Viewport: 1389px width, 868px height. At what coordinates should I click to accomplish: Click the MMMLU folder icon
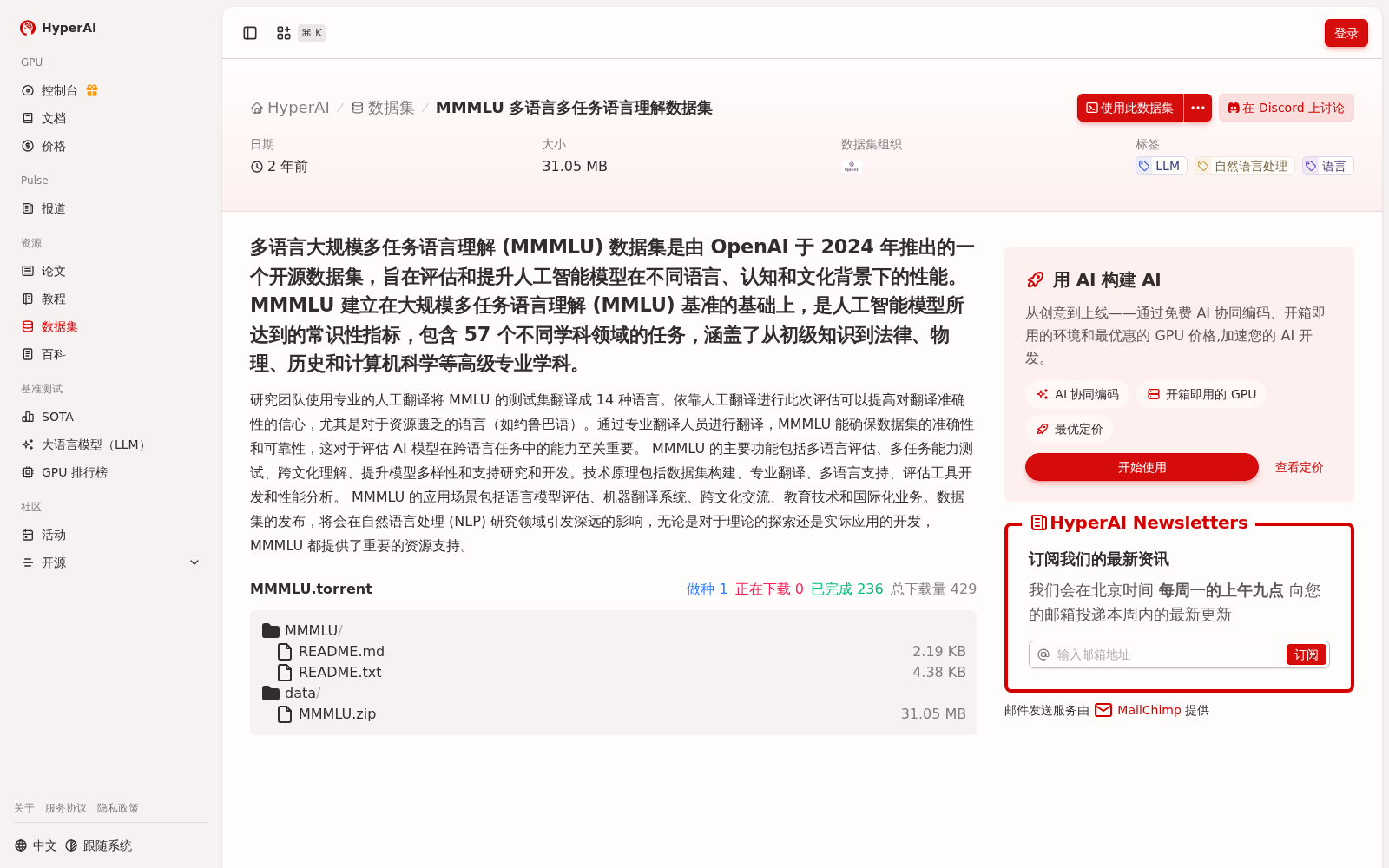click(x=271, y=630)
